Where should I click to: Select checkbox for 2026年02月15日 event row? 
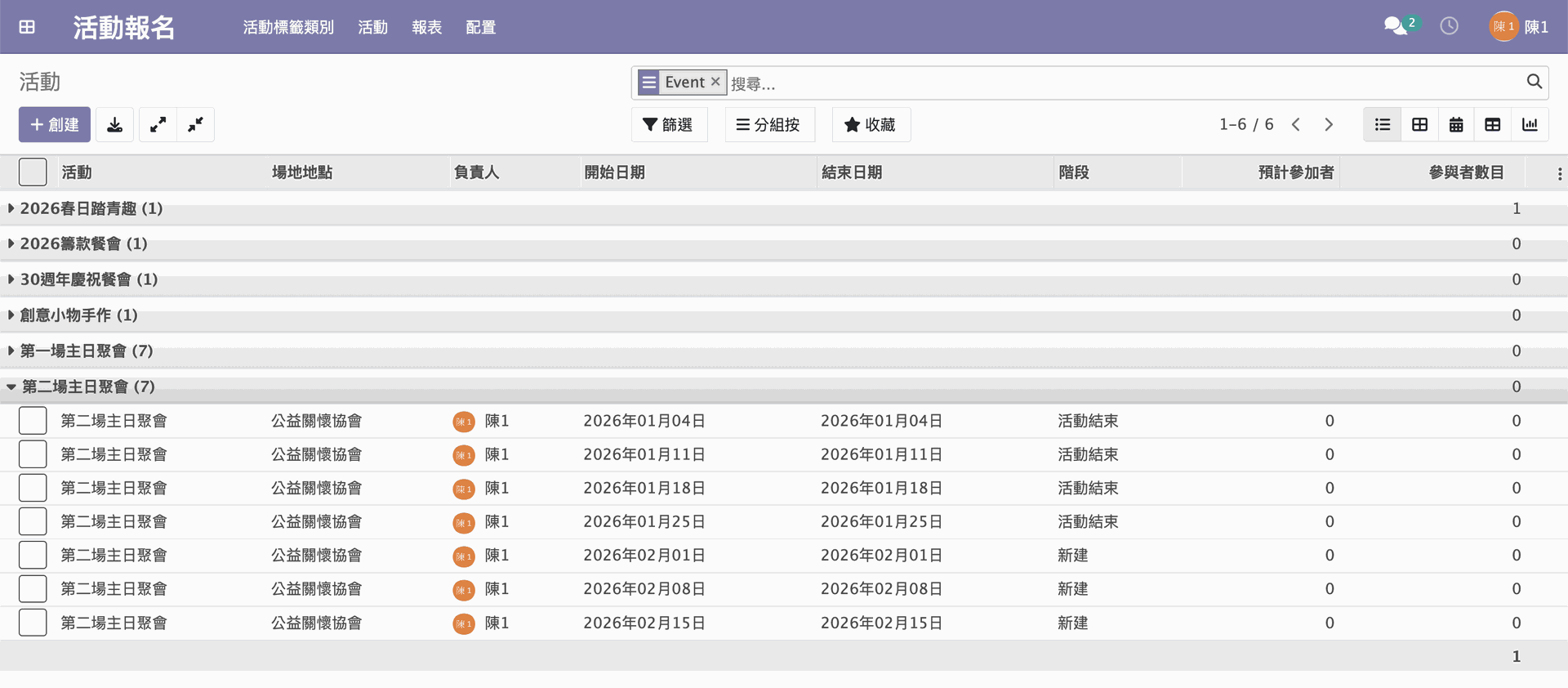[x=33, y=623]
